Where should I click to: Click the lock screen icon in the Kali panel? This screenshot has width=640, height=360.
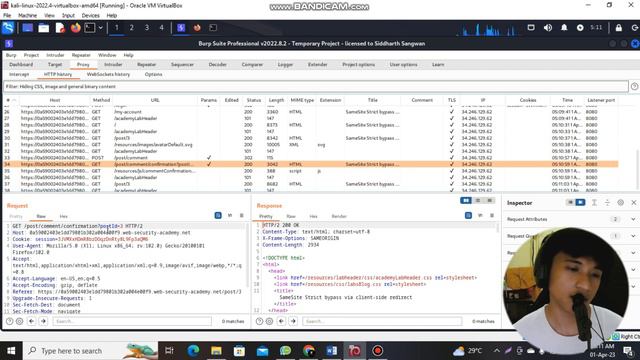(x=619, y=28)
